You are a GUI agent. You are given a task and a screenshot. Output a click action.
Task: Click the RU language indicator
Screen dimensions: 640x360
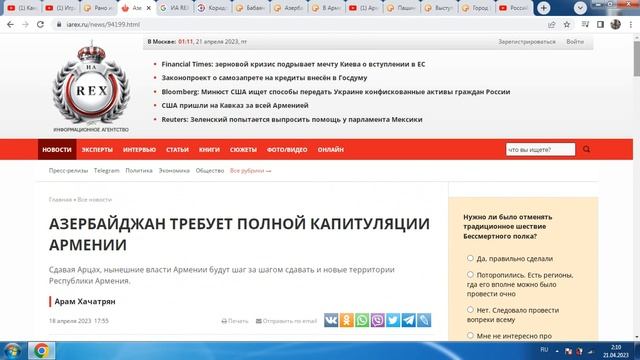544,350
